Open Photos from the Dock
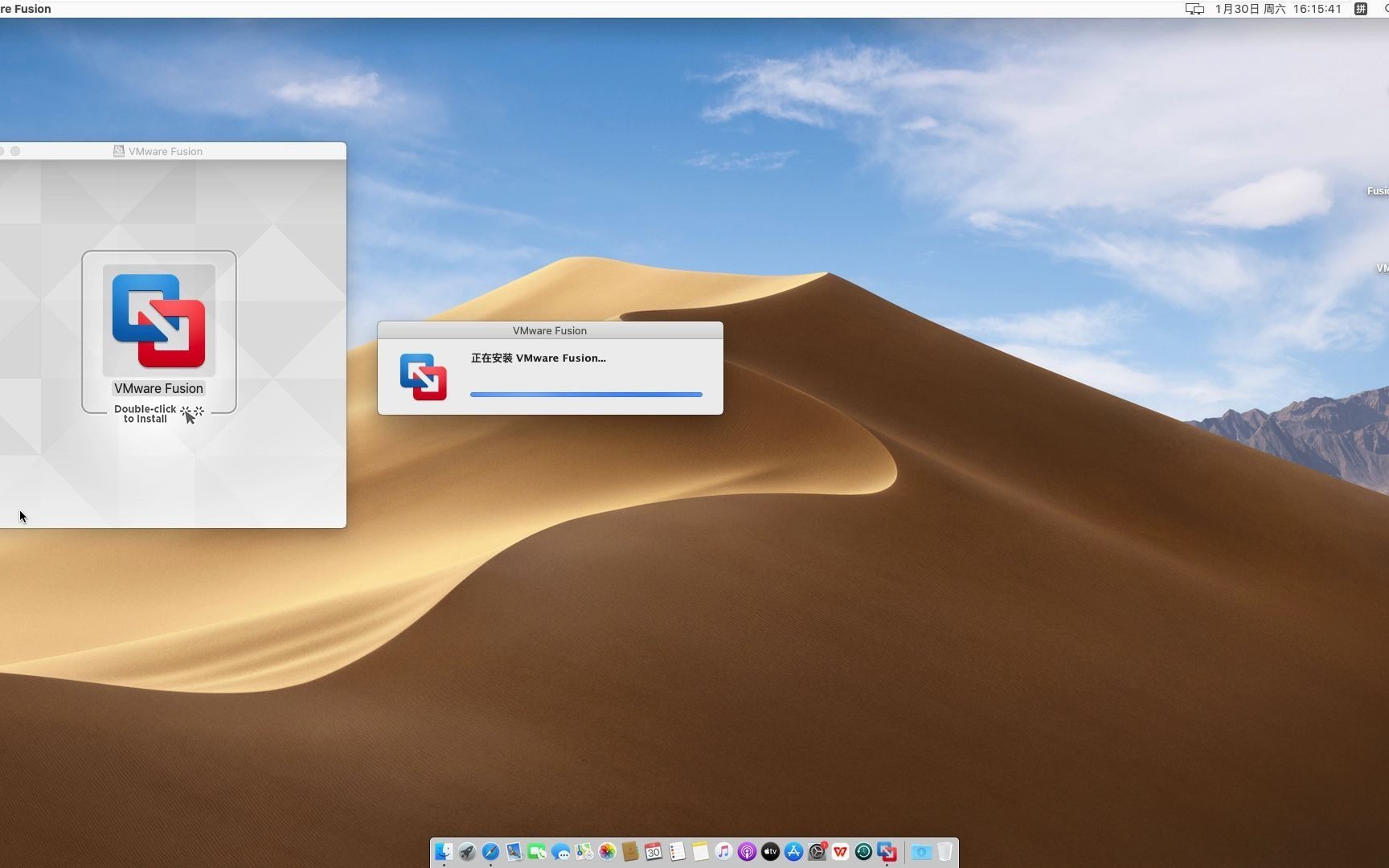This screenshot has height=868, width=1389. tap(607, 852)
